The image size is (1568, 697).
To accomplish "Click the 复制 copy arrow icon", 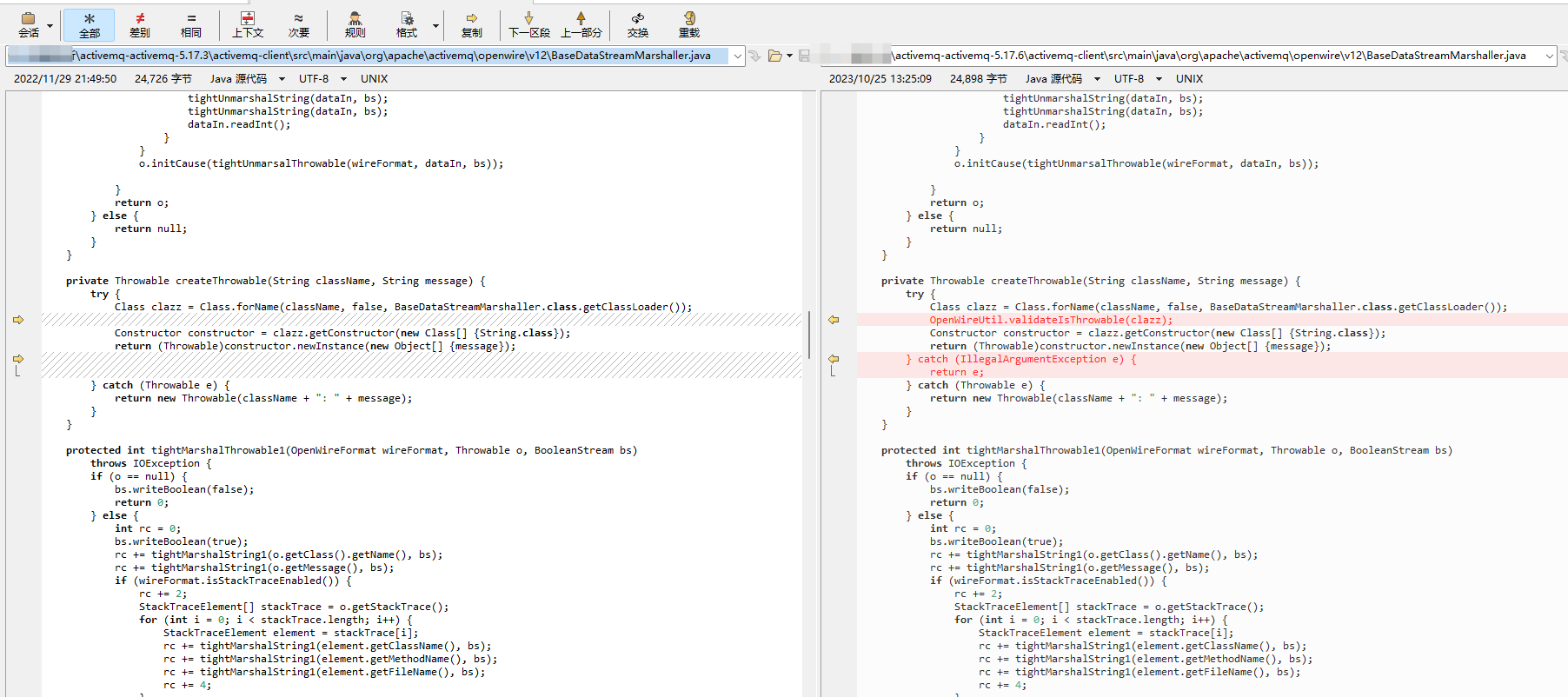I will pos(472,24).
